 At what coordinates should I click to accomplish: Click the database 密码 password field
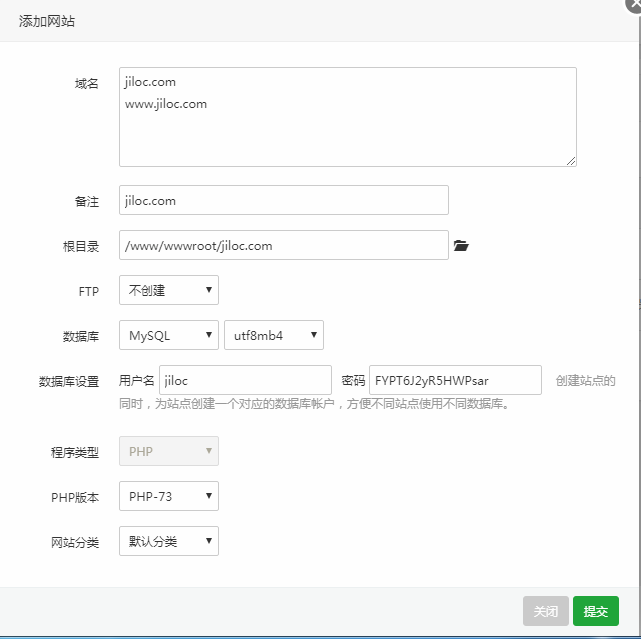coord(455,380)
